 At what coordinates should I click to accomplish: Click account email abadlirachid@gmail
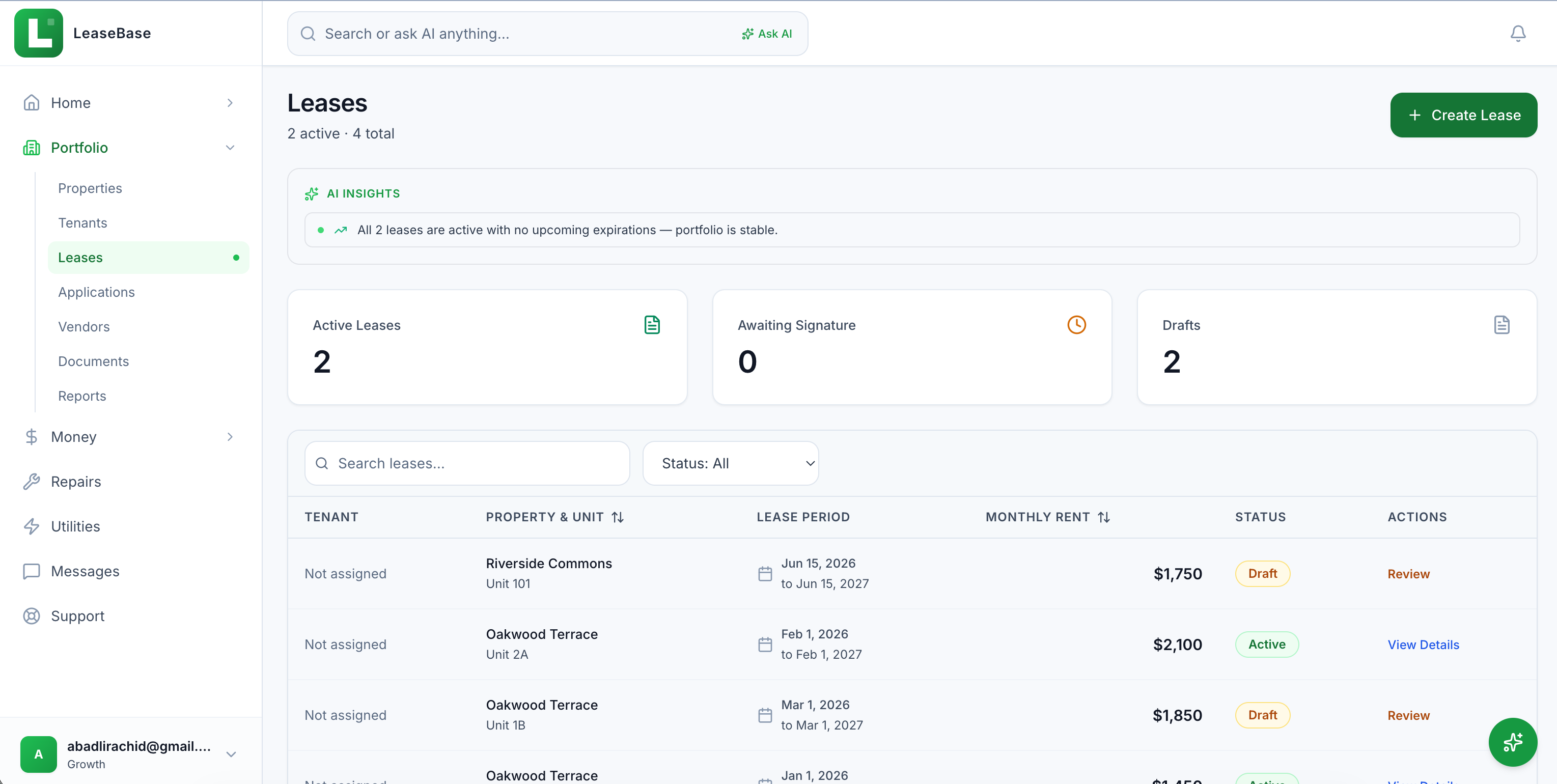[139, 746]
